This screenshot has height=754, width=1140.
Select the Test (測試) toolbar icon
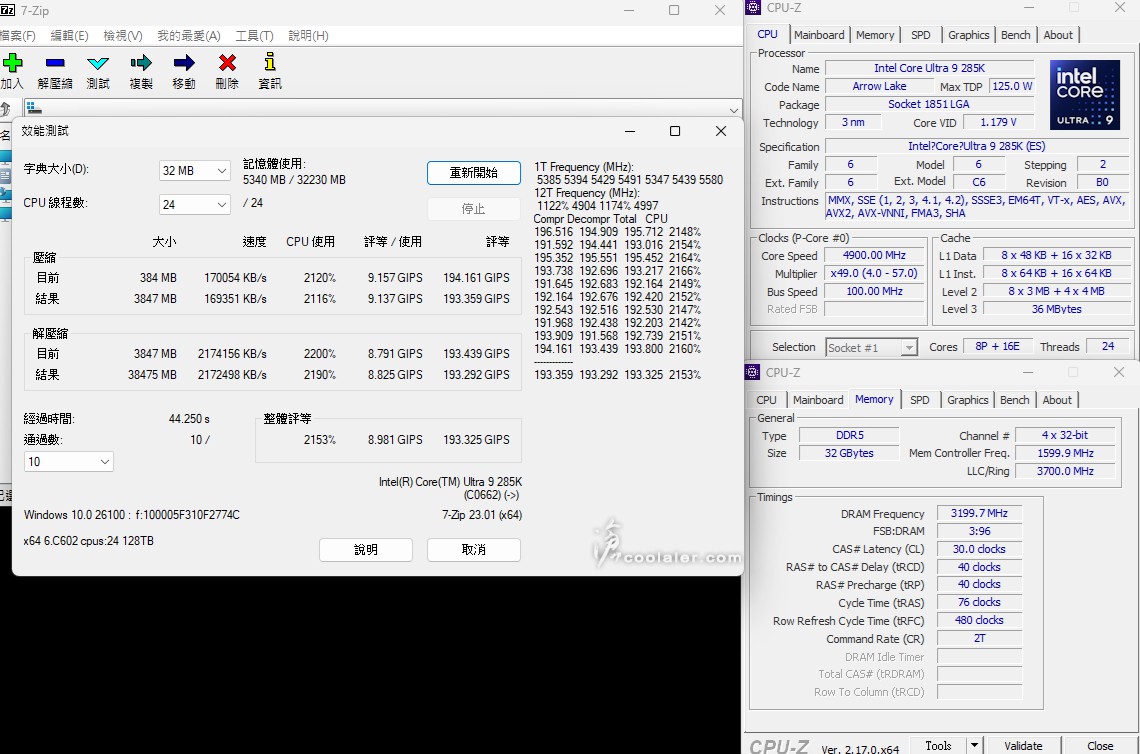click(x=98, y=64)
